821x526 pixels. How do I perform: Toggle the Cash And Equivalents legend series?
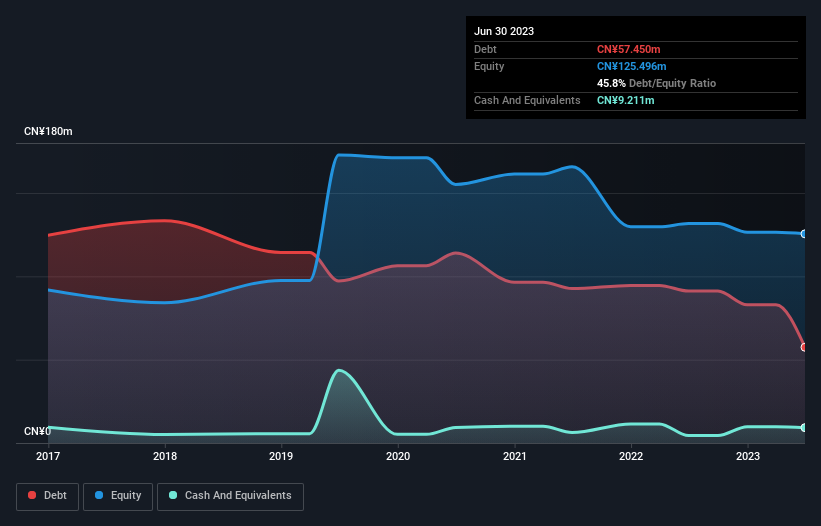[x=230, y=496]
